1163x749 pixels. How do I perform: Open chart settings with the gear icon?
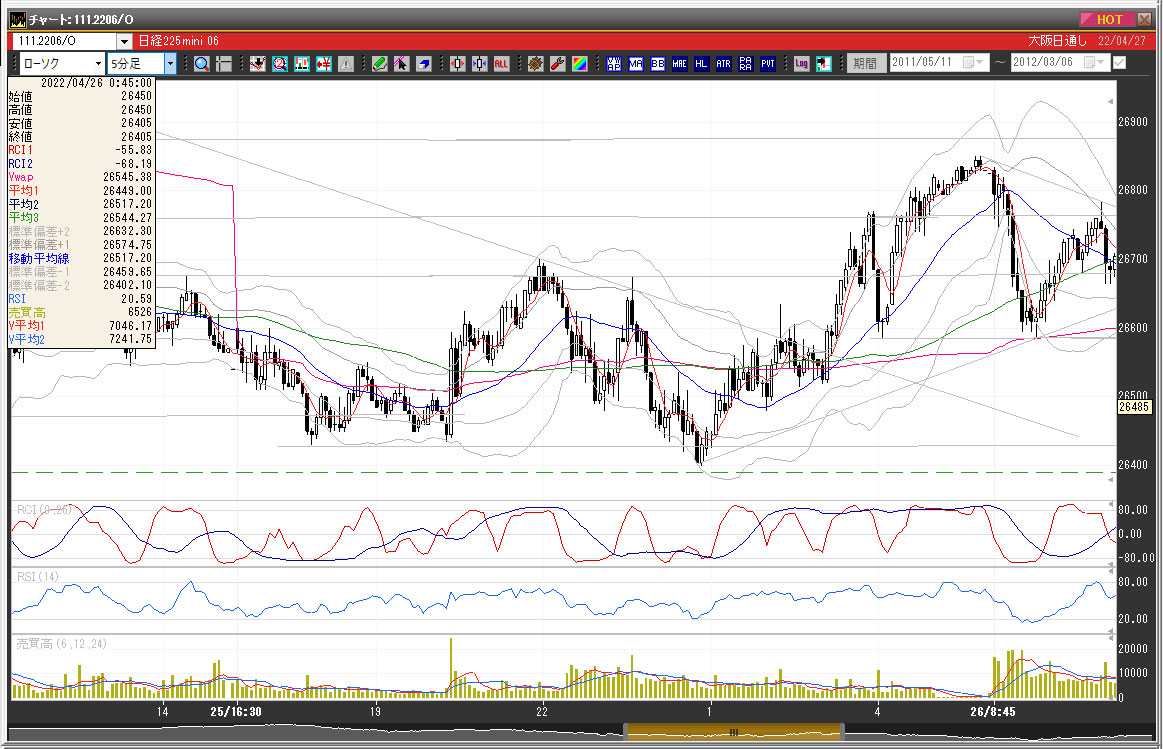(536, 64)
